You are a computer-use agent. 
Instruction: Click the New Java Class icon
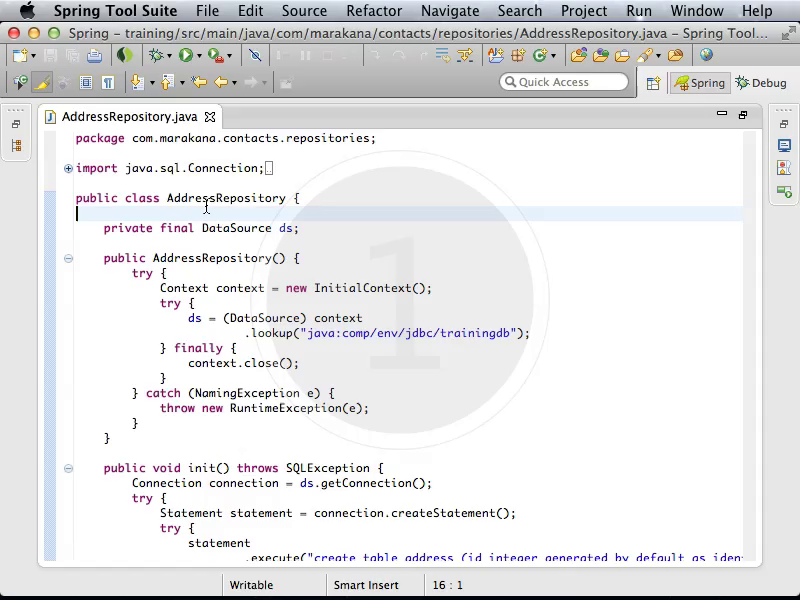540,55
